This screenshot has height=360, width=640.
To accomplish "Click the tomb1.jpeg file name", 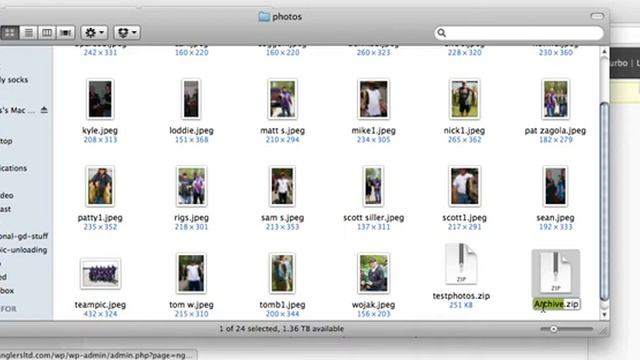I will [x=282, y=304].
